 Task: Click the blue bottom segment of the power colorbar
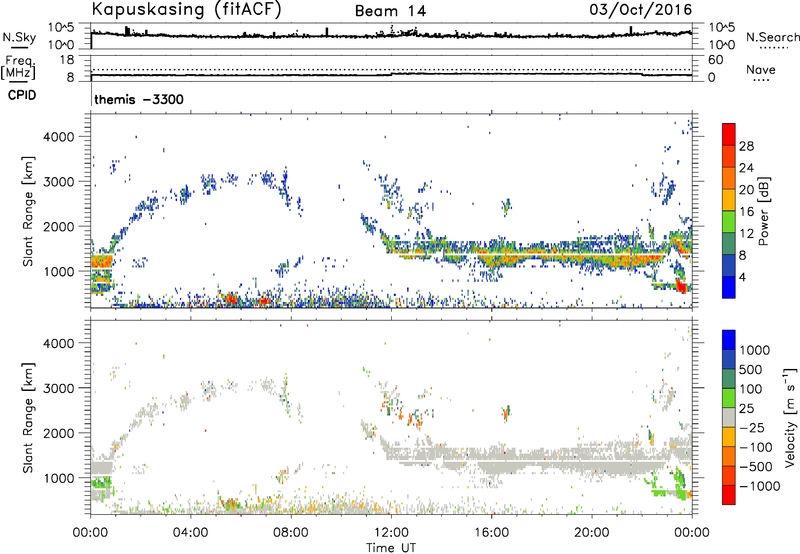pyautogui.click(x=729, y=287)
